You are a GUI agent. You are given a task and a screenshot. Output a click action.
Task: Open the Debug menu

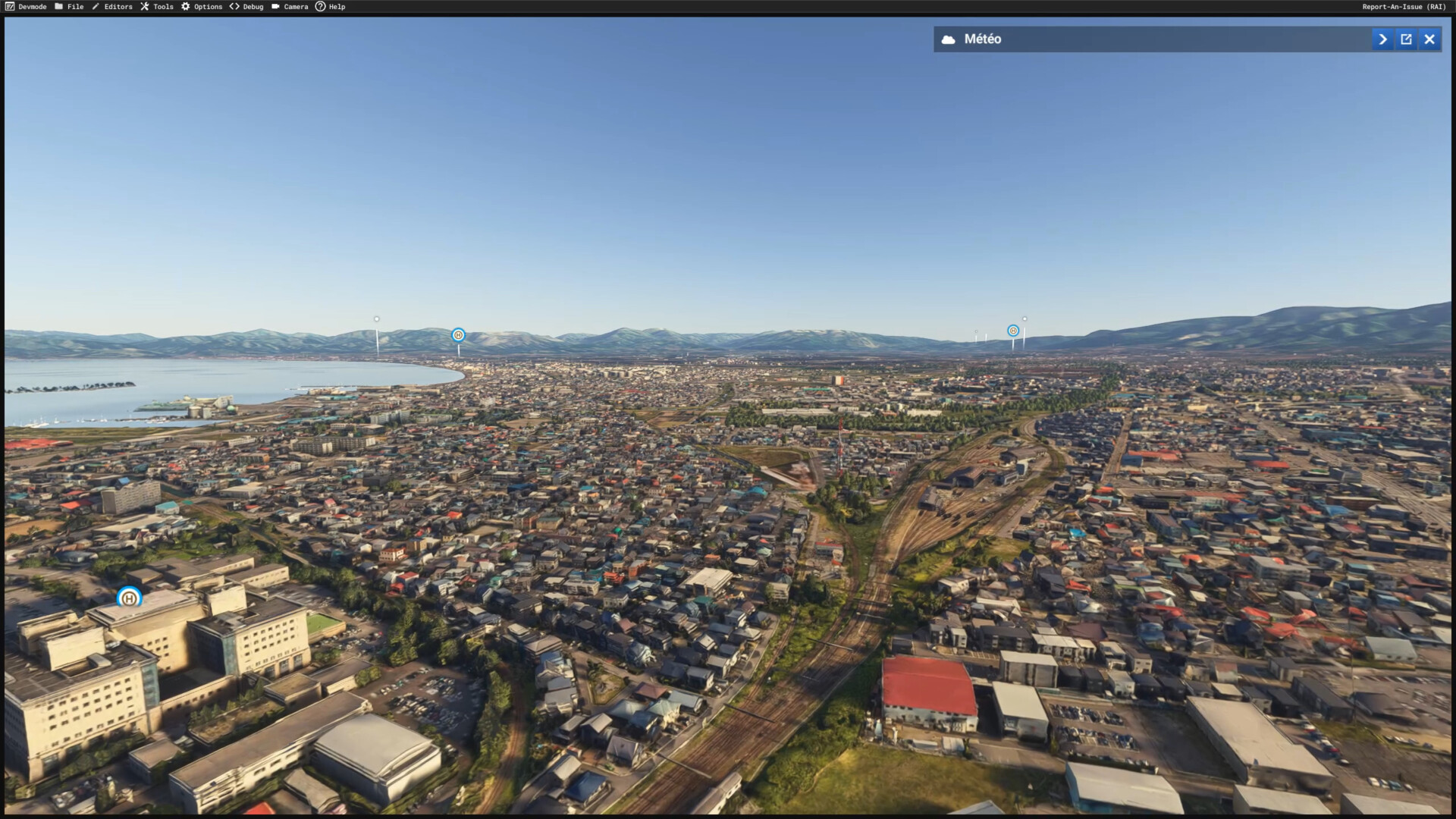pos(246,7)
